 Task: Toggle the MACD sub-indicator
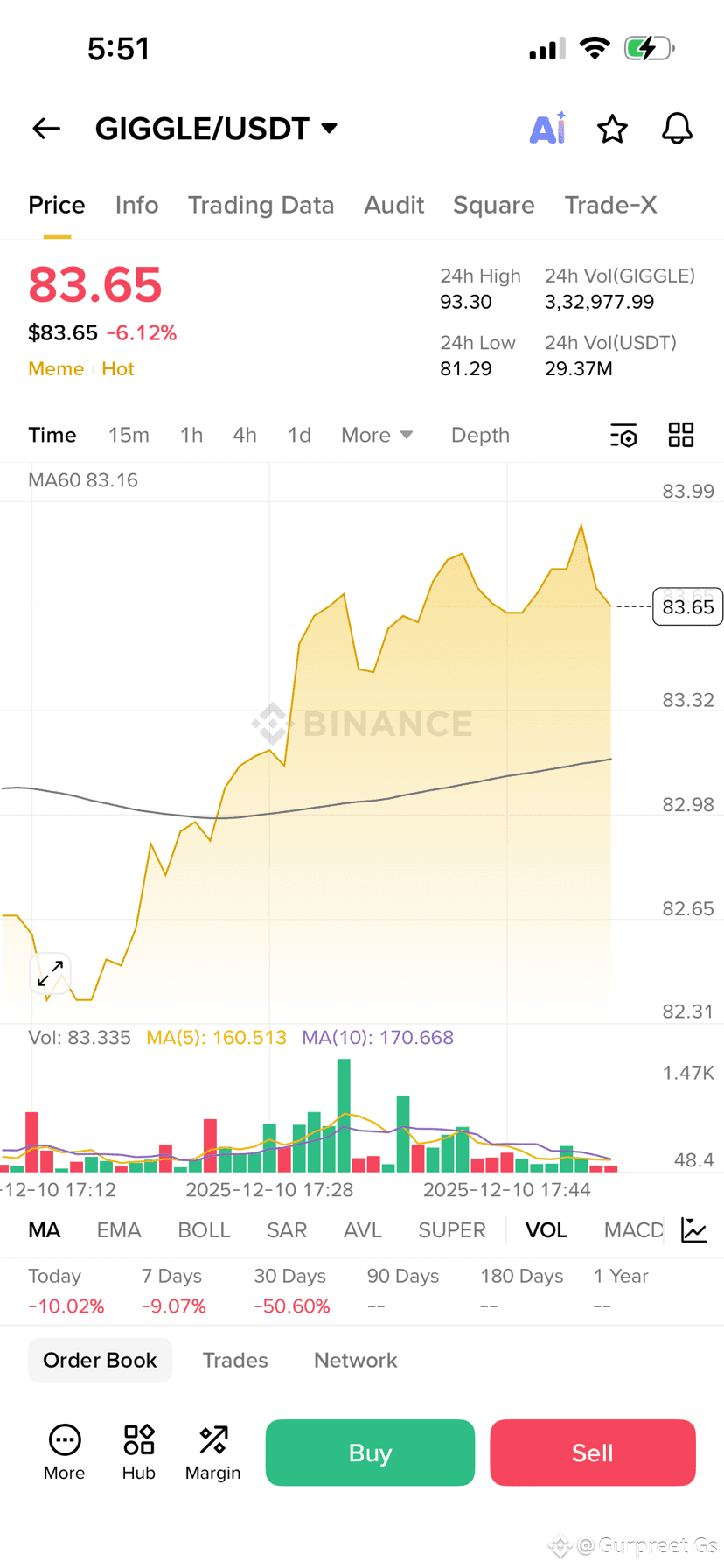pyautogui.click(x=634, y=1230)
